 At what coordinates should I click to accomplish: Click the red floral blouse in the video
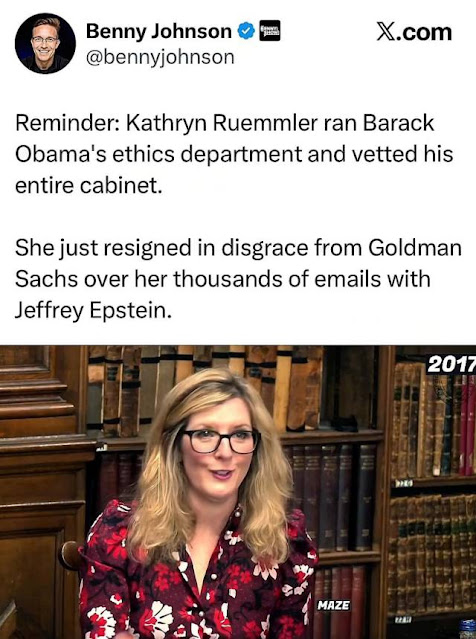click(196, 579)
